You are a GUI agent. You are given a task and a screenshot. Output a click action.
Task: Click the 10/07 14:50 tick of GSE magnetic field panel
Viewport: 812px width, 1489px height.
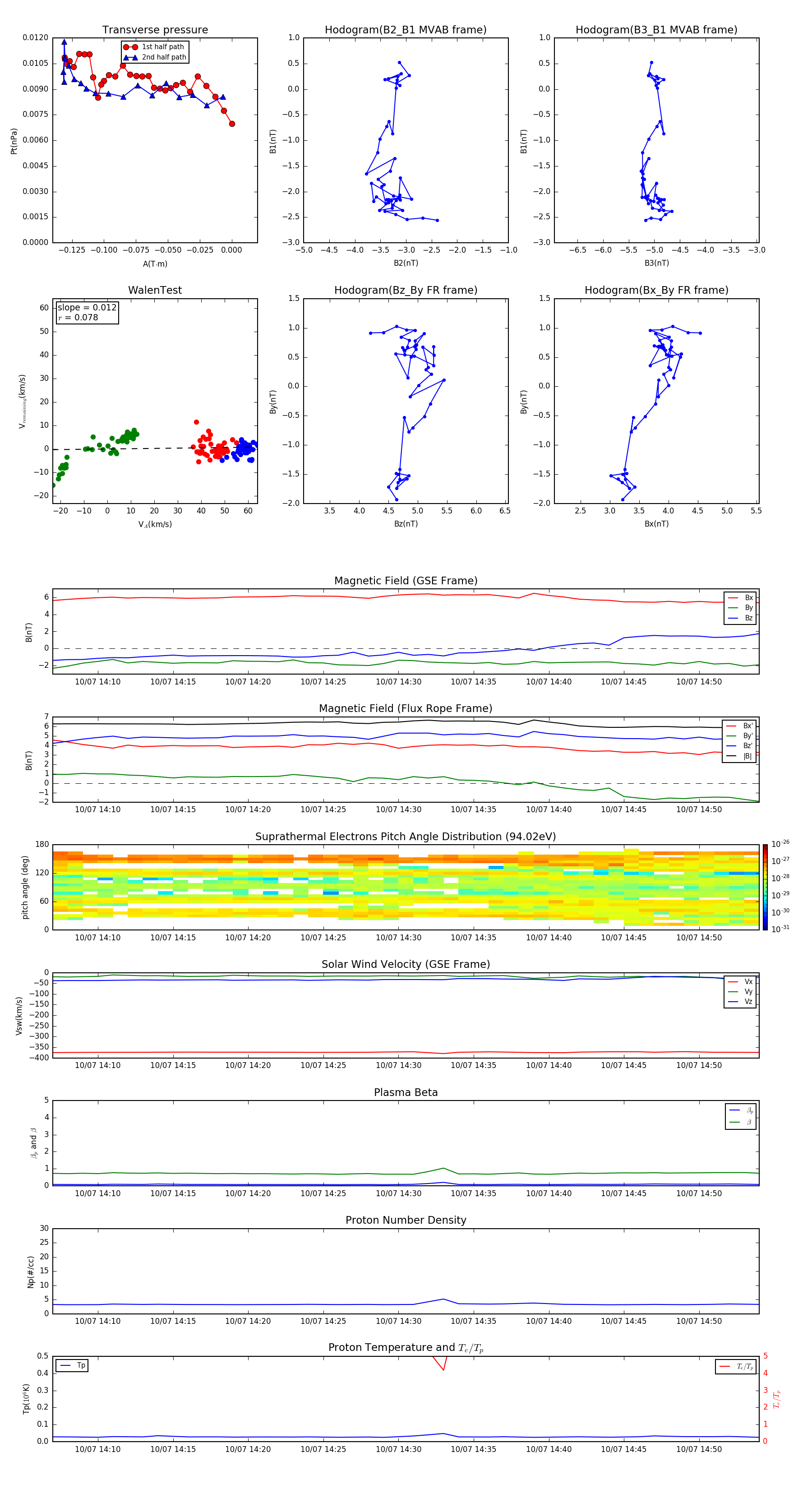coord(699,681)
